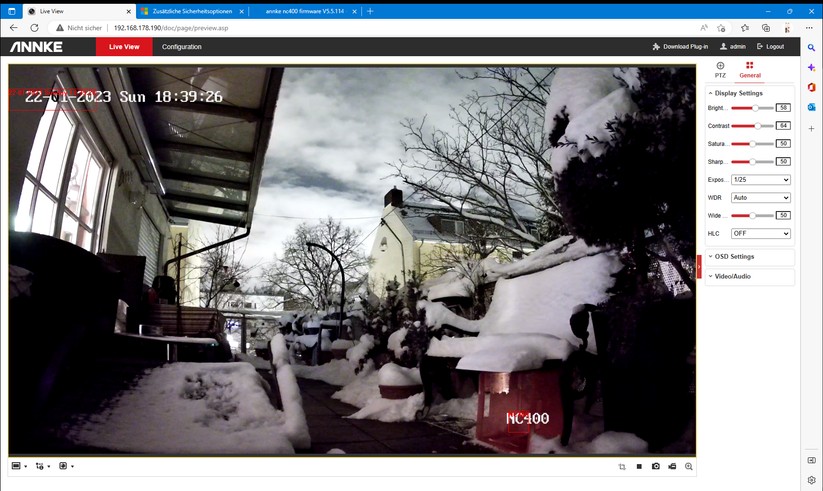
Task: Click the crop/regional exposure icon below video
Action: click(x=622, y=466)
